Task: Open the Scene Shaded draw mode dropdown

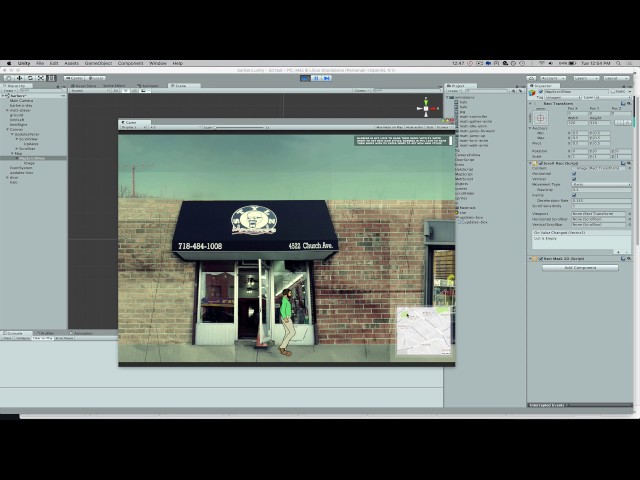Action: [x=89, y=91]
